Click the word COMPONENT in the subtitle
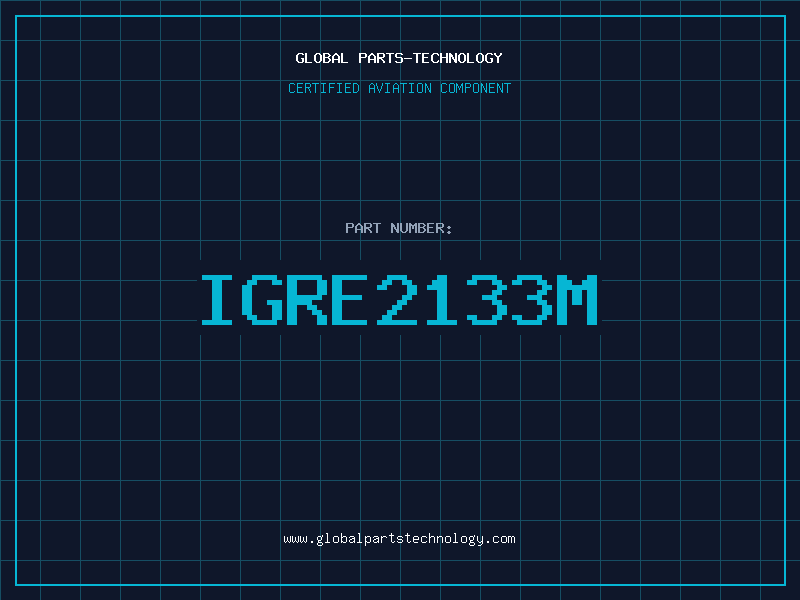Image resolution: width=800 pixels, height=600 pixels. pos(476,88)
